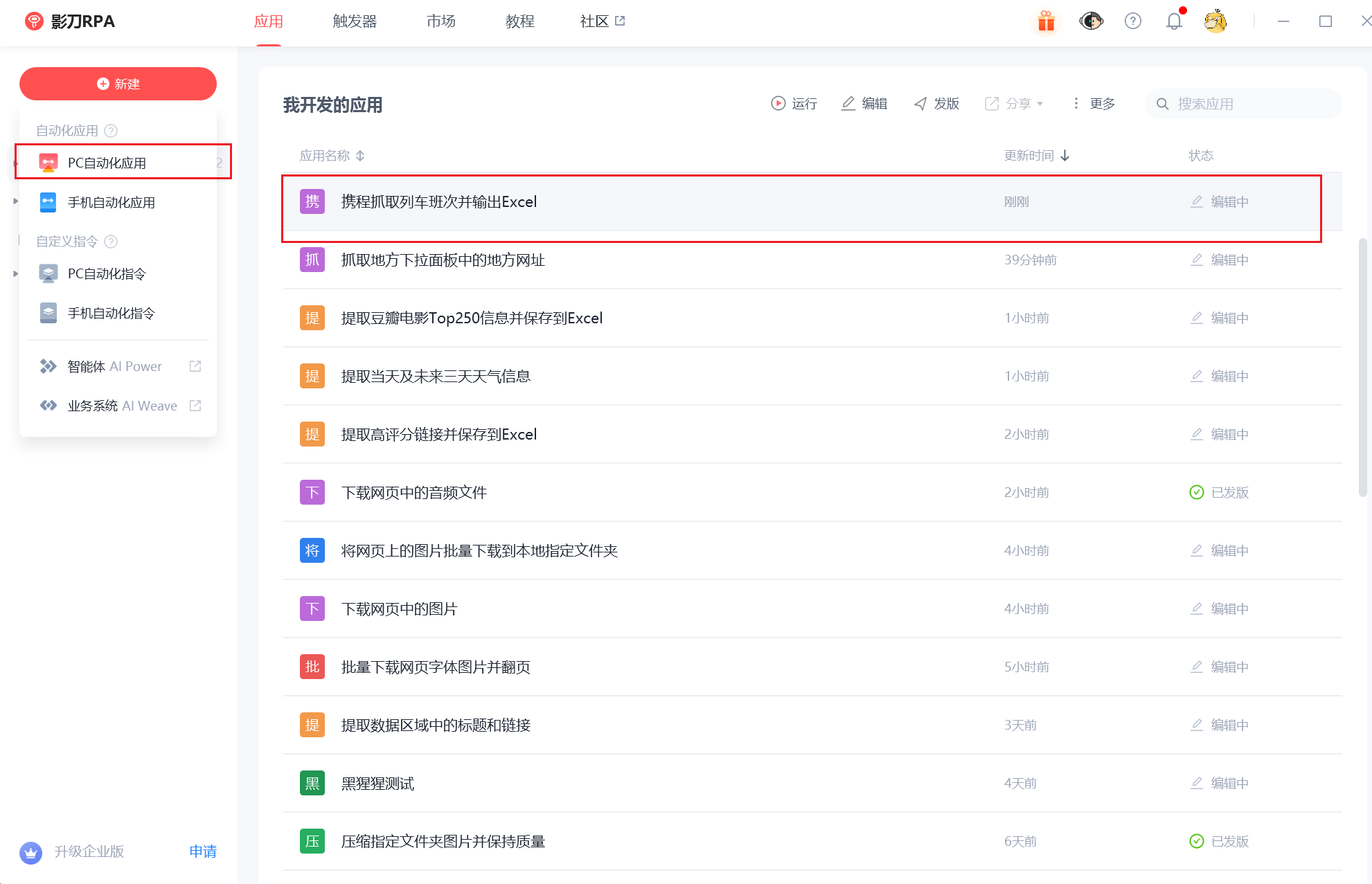Click the vertical scrollbar thumb
1372x884 pixels.
click(x=1362, y=367)
